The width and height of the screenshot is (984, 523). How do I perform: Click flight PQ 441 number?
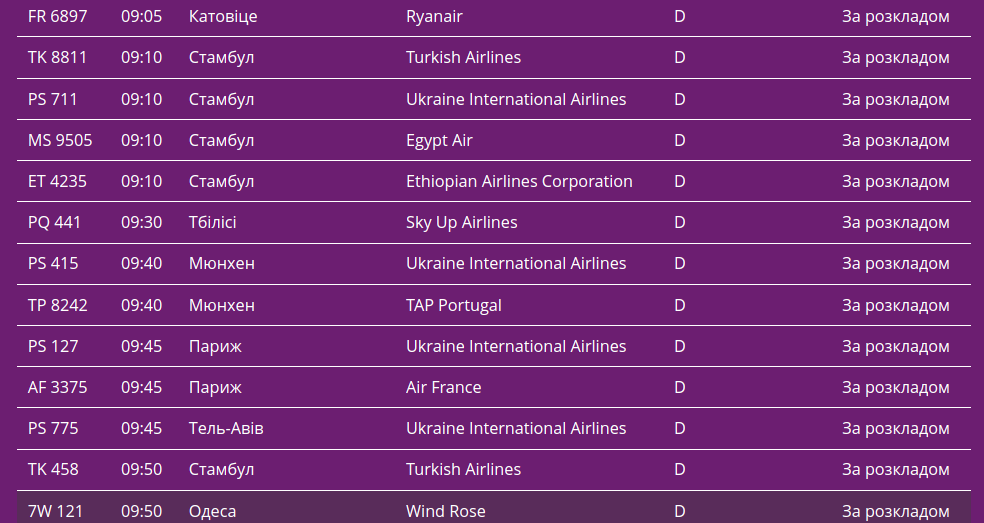click(54, 222)
